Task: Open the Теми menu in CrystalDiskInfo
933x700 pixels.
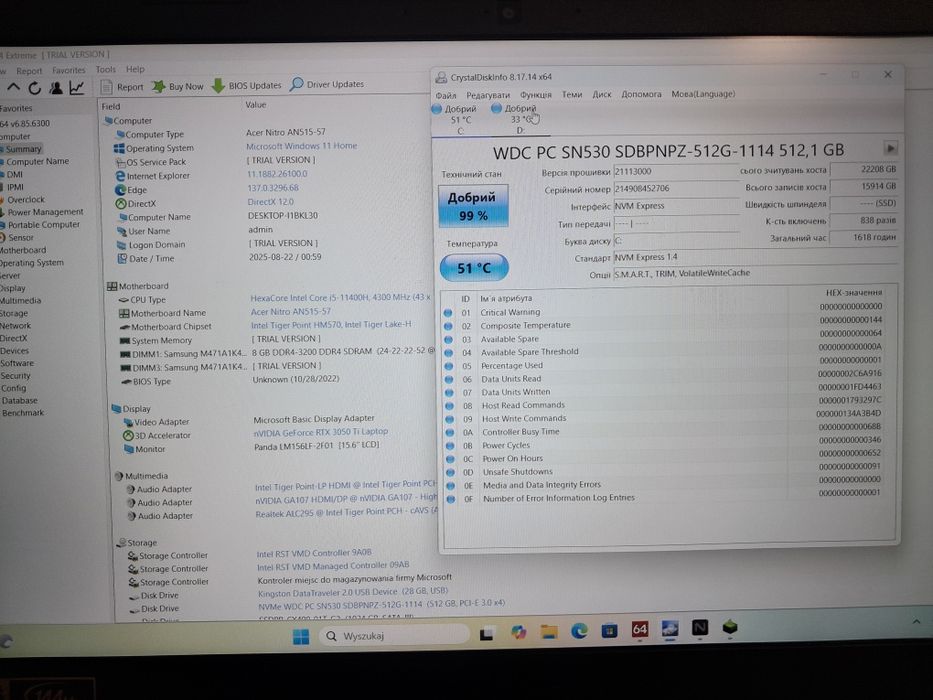Action: pos(572,94)
